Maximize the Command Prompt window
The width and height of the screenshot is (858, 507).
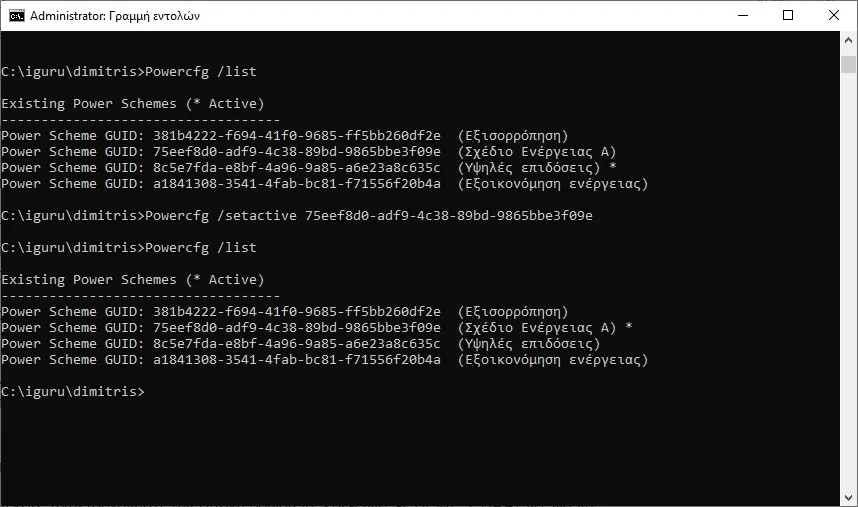788,15
